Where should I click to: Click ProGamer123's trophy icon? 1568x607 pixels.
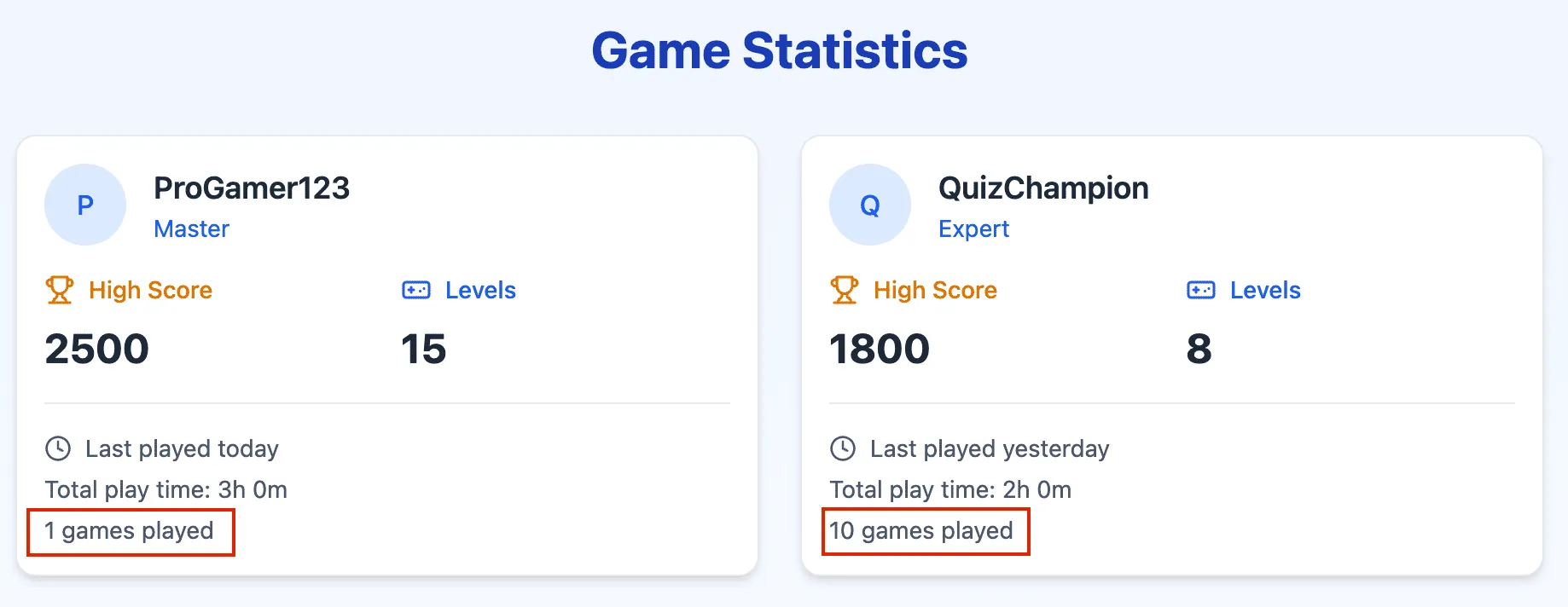click(59, 290)
